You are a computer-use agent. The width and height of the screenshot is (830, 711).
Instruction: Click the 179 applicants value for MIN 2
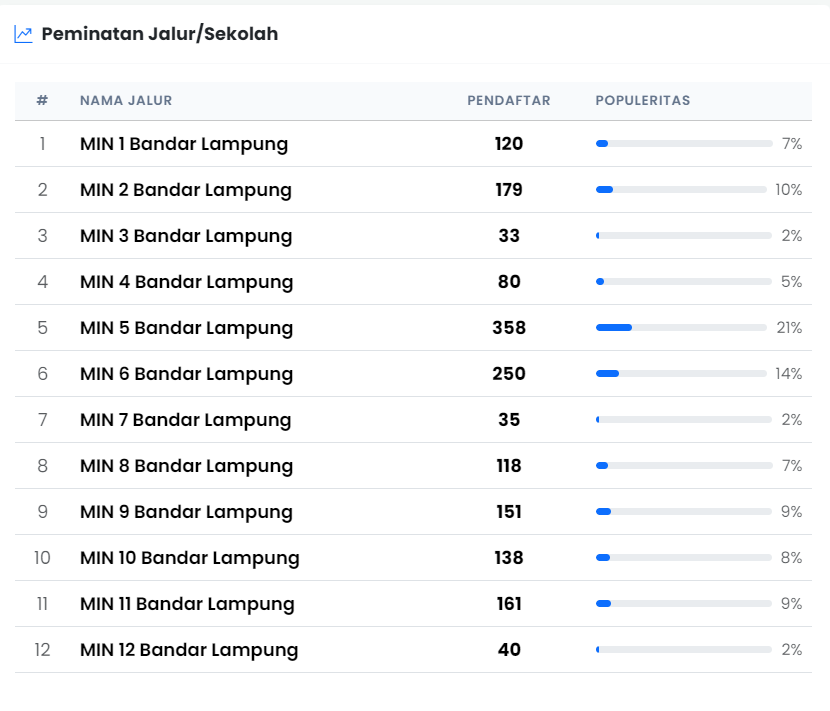[x=508, y=190]
